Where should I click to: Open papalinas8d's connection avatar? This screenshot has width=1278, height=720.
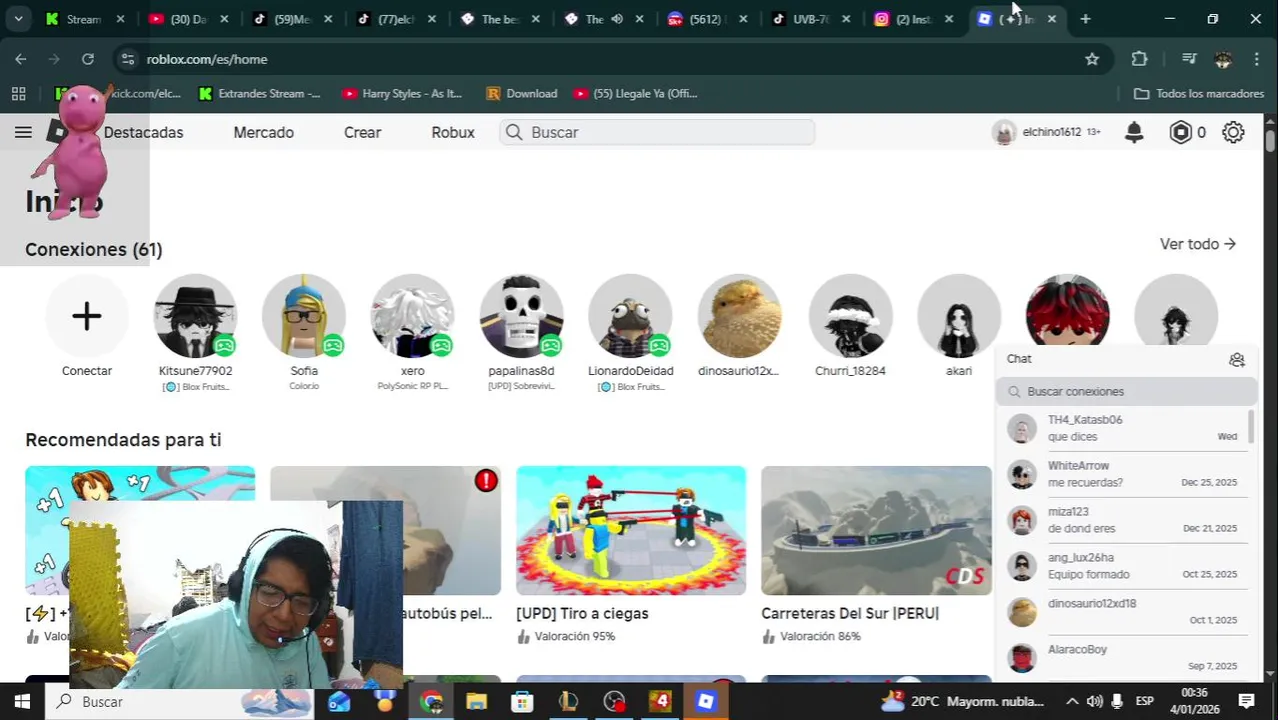(521, 316)
